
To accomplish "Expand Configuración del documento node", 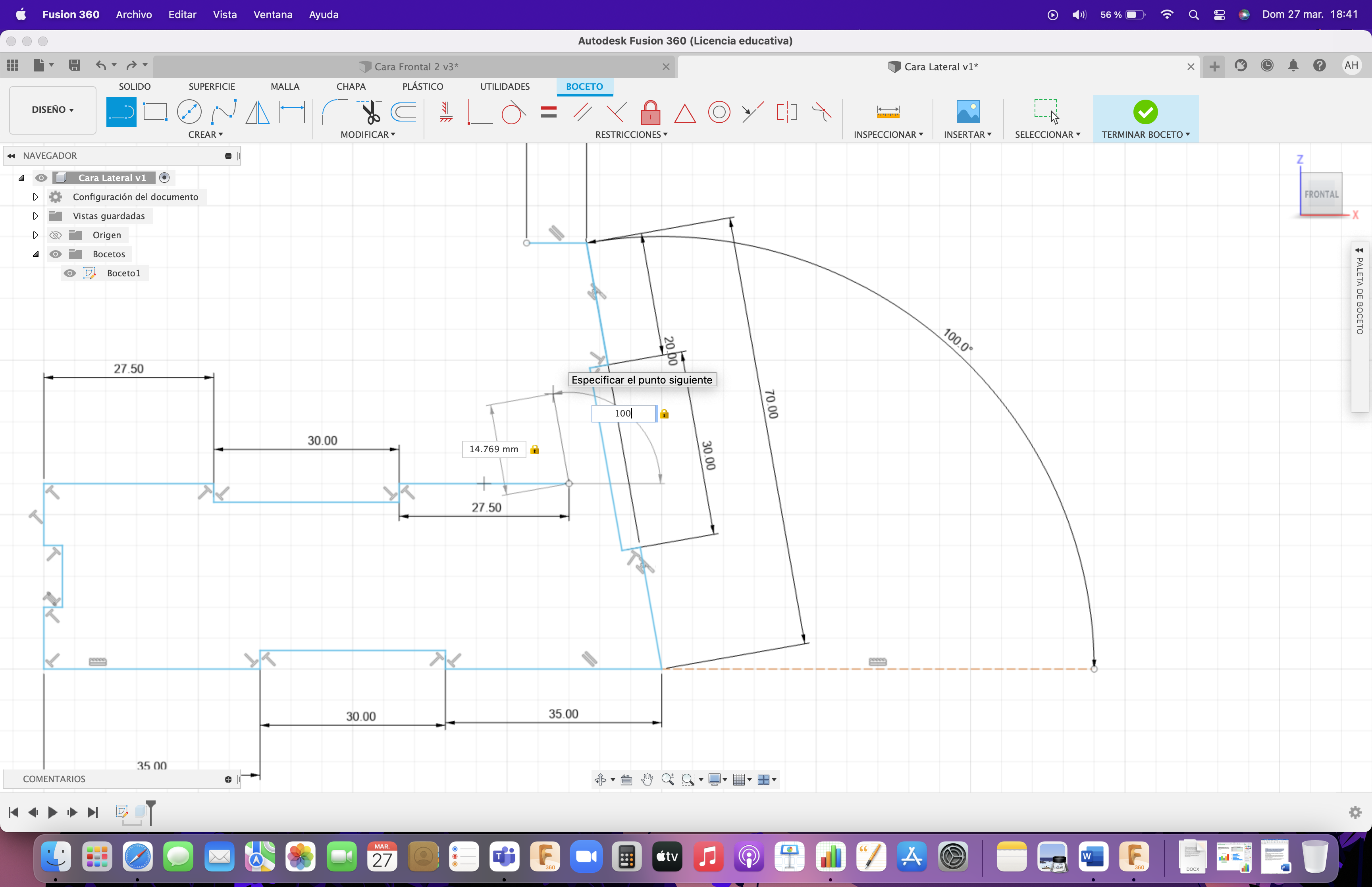I will [35, 197].
